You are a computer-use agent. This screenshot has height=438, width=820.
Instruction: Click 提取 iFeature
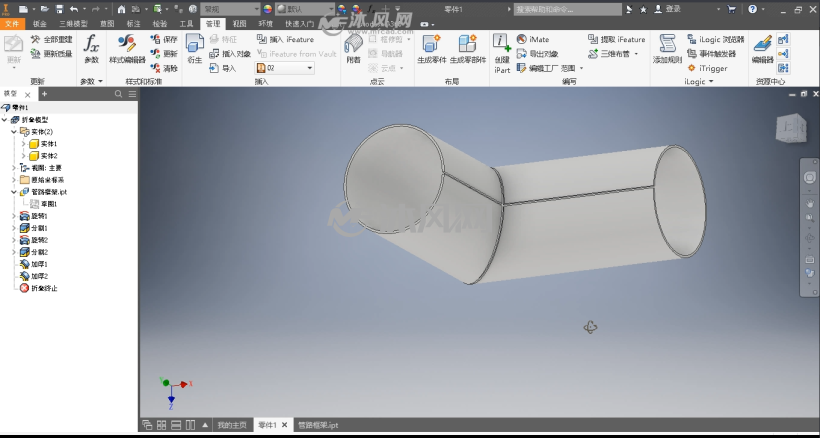coord(617,39)
